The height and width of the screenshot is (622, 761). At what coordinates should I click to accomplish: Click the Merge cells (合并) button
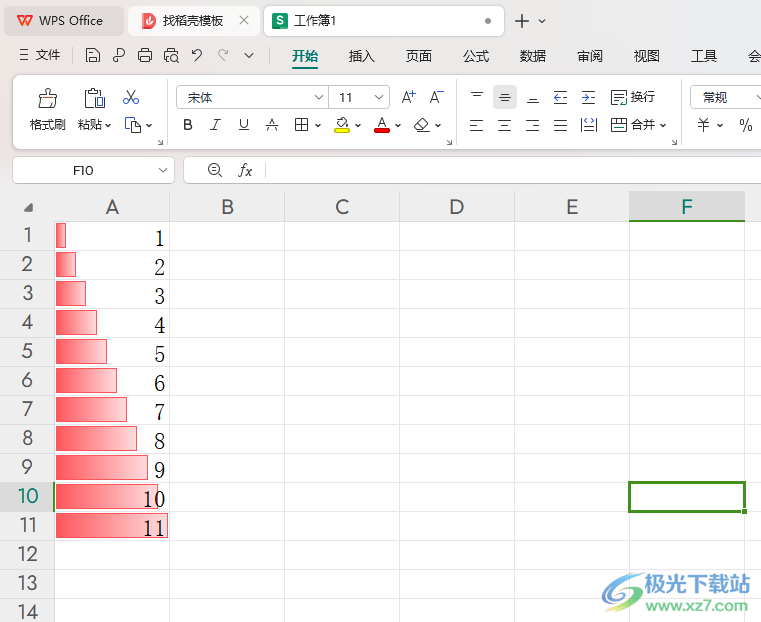(633, 125)
